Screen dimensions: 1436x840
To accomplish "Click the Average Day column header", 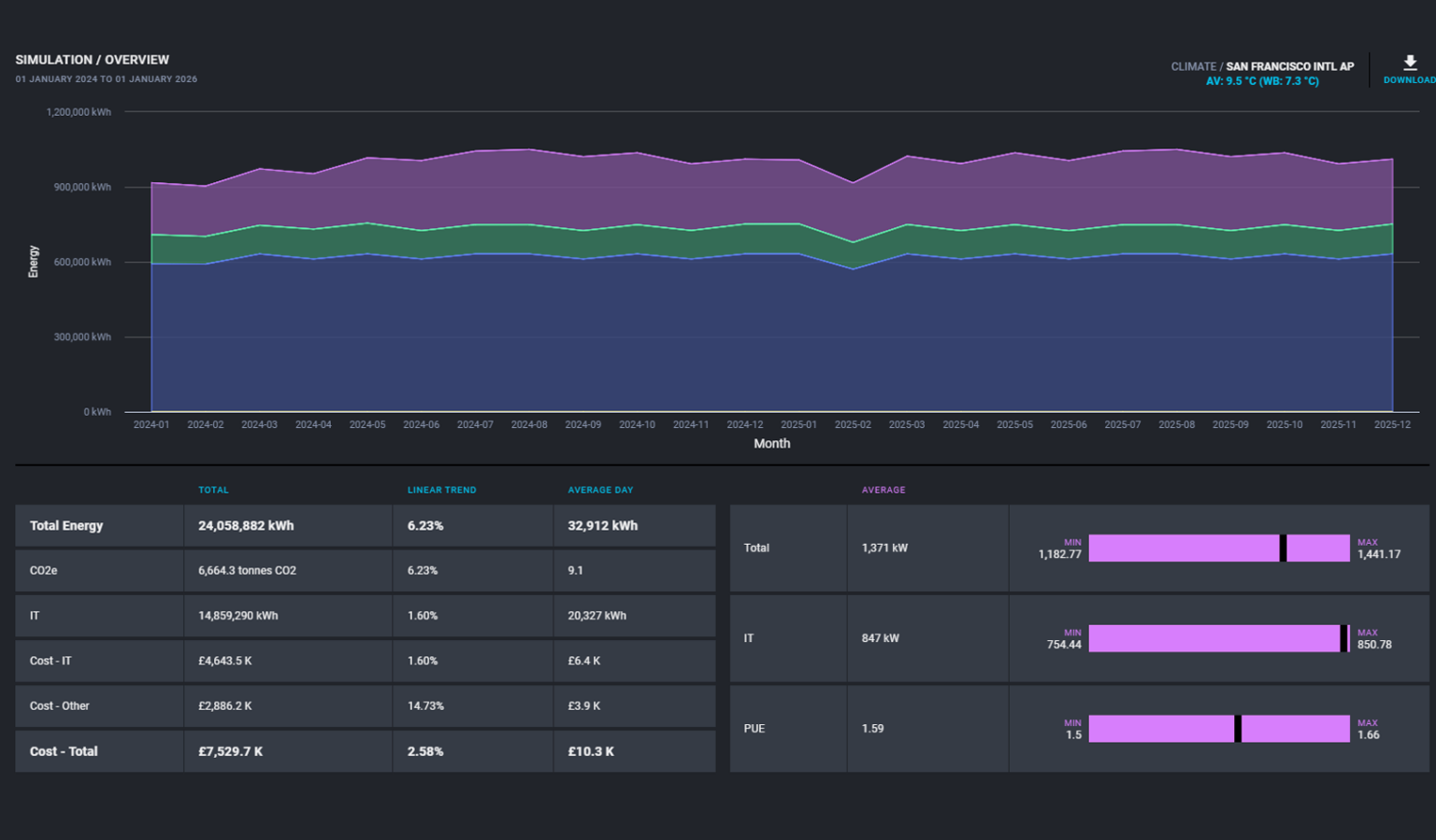I will [x=600, y=490].
